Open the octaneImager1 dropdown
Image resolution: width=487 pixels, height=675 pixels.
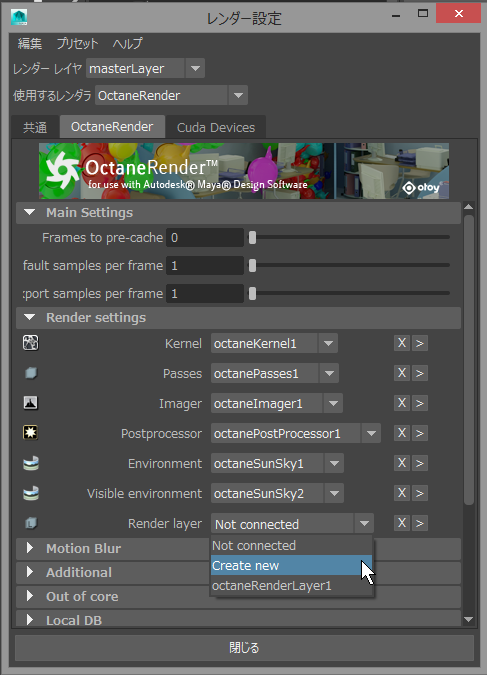point(333,403)
